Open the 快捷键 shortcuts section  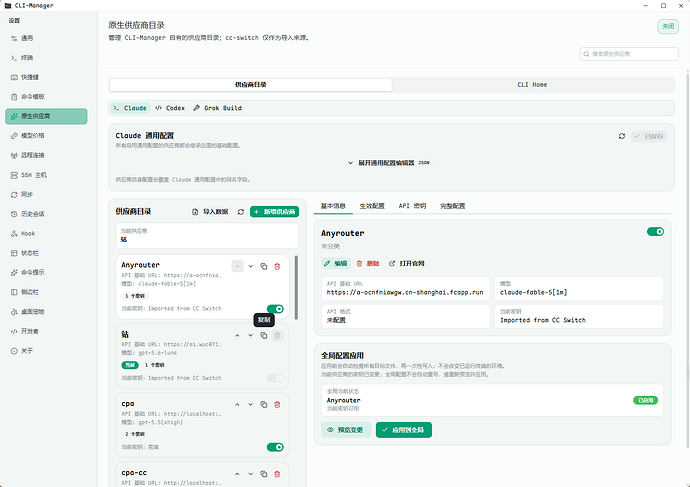pos(46,77)
